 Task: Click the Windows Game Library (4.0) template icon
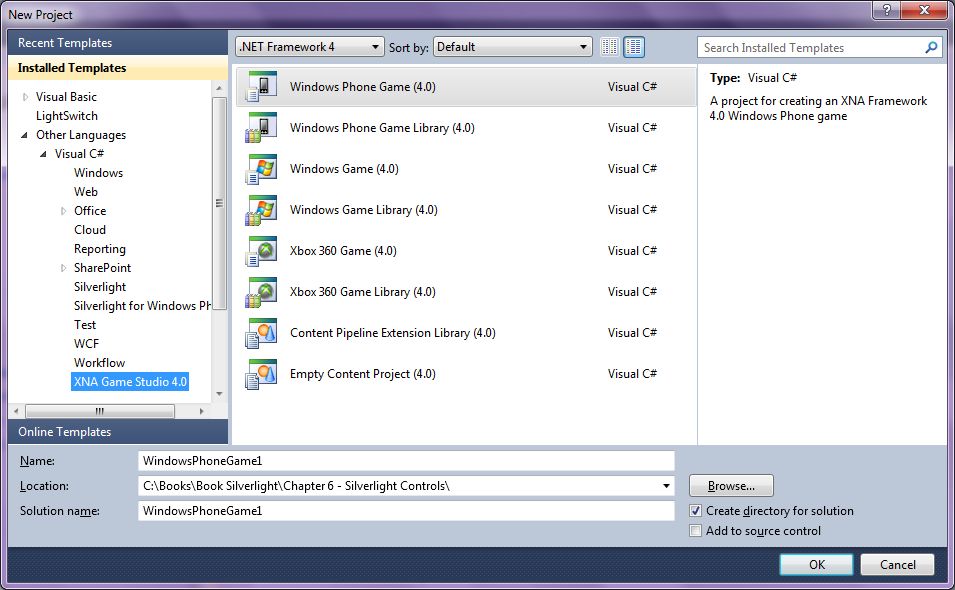click(261, 209)
